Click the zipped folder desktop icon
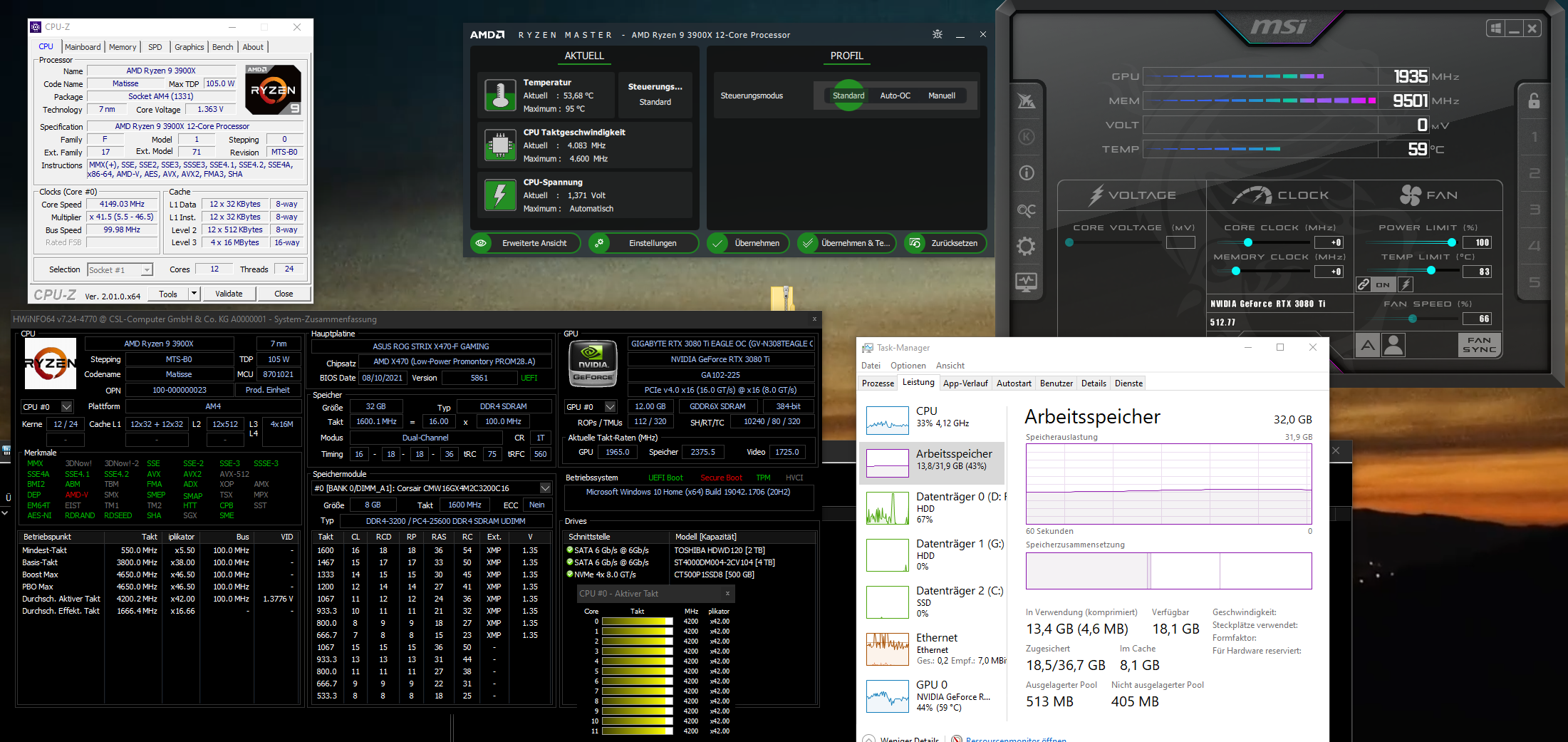Screen dimensions: 1568x742 pos(782,298)
